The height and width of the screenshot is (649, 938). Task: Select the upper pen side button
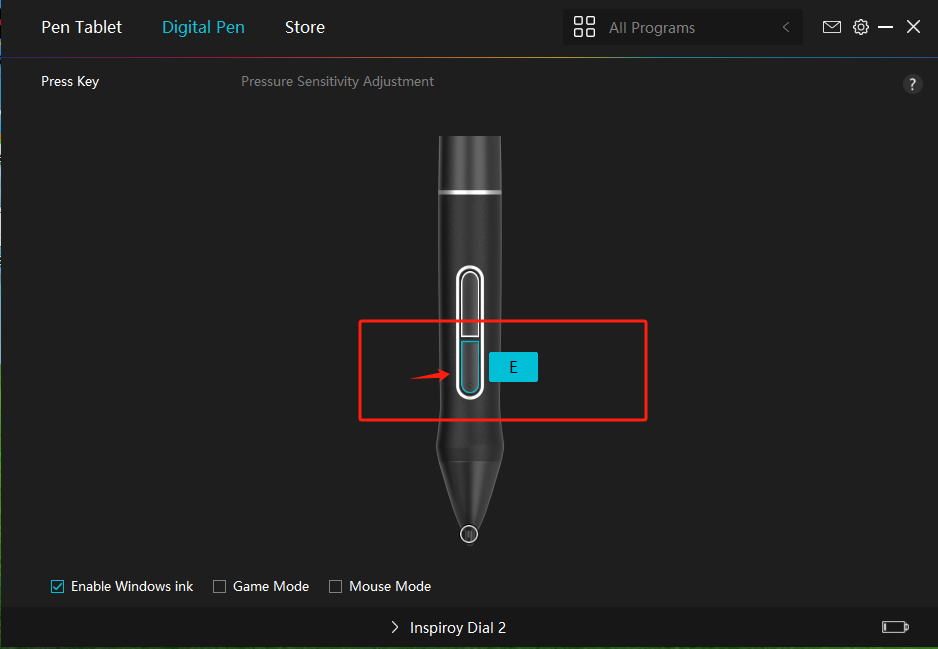[470, 303]
